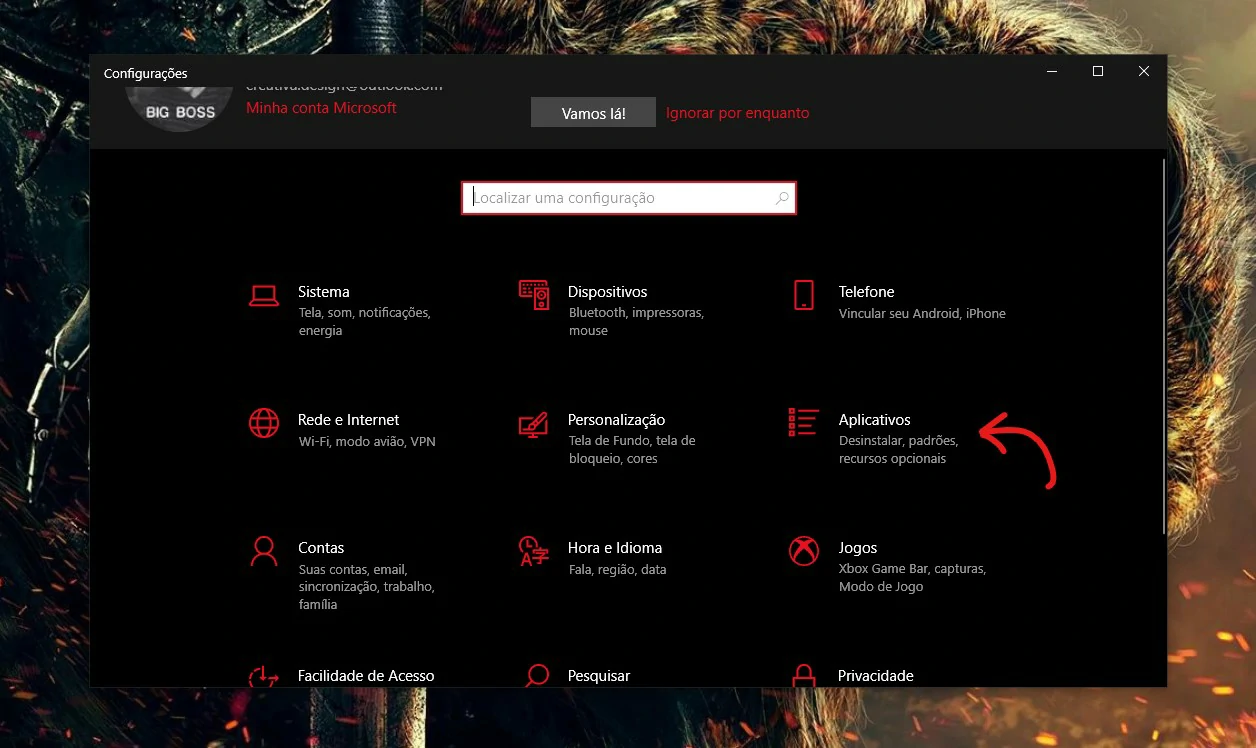This screenshot has height=748, width=1256.
Task: Open the Contas person icon
Action: click(x=264, y=551)
